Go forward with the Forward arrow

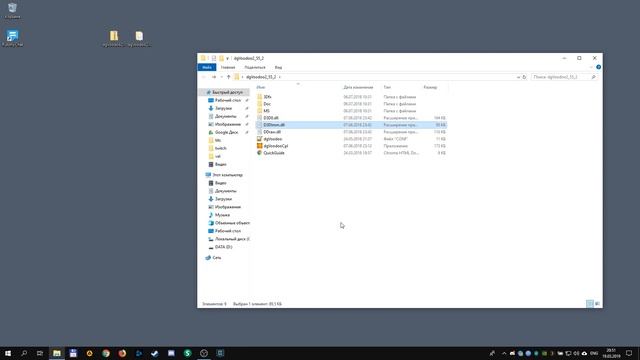pos(213,77)
